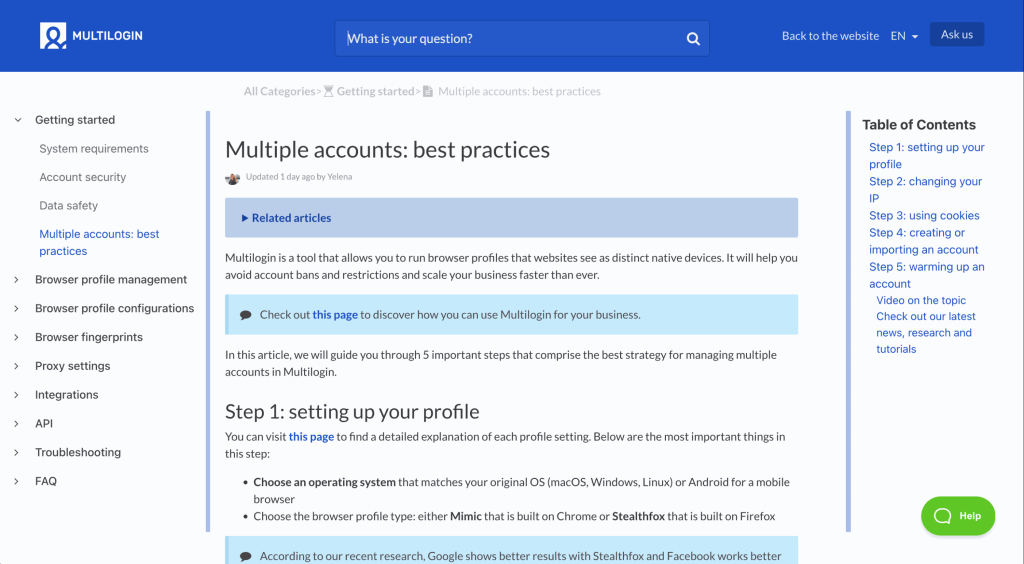Expand the API section chevron

click(x=16, y=424)
